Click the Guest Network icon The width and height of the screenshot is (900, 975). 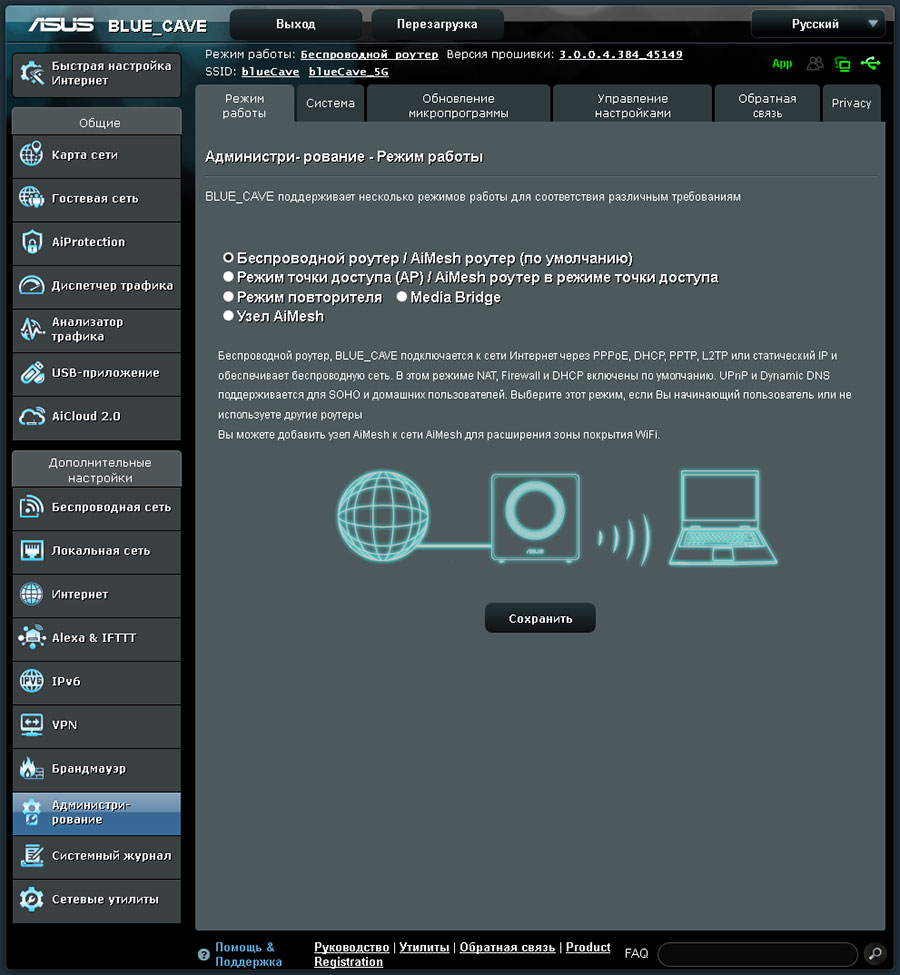coord(31,198)
